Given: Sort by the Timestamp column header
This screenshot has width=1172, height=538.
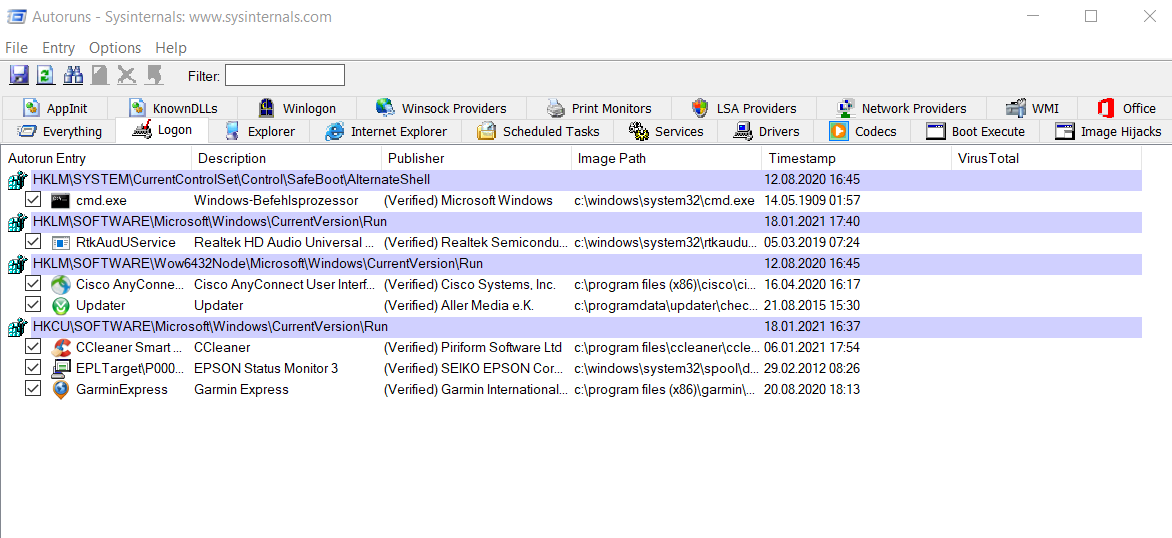Looking at the screenshot, I should [856, 158].
